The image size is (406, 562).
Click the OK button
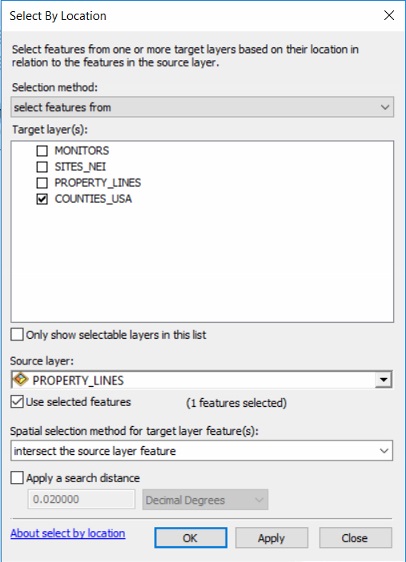coord(191,538)
